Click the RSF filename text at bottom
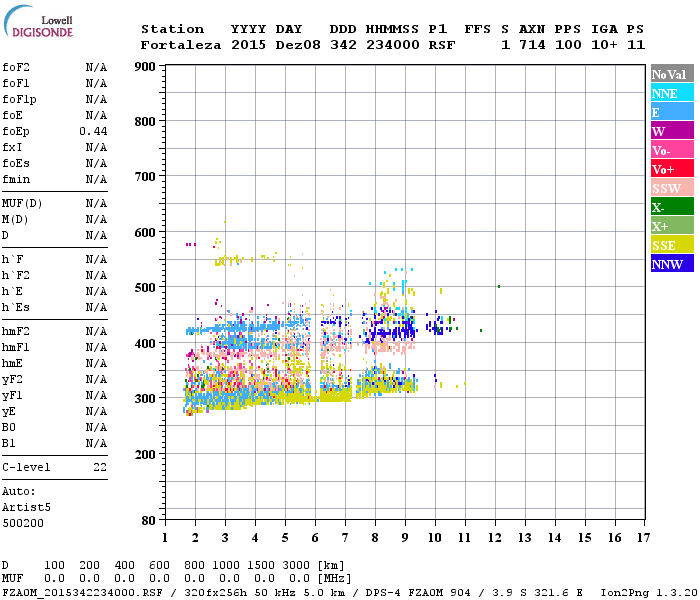 click(x=83, y=592)
